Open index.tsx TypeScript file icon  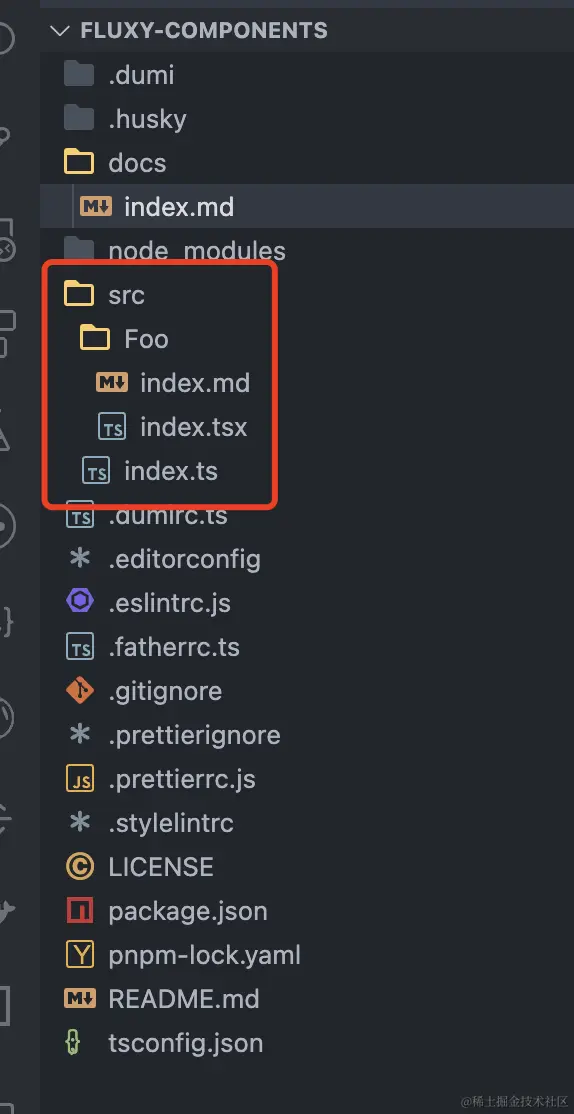[112, 427]
